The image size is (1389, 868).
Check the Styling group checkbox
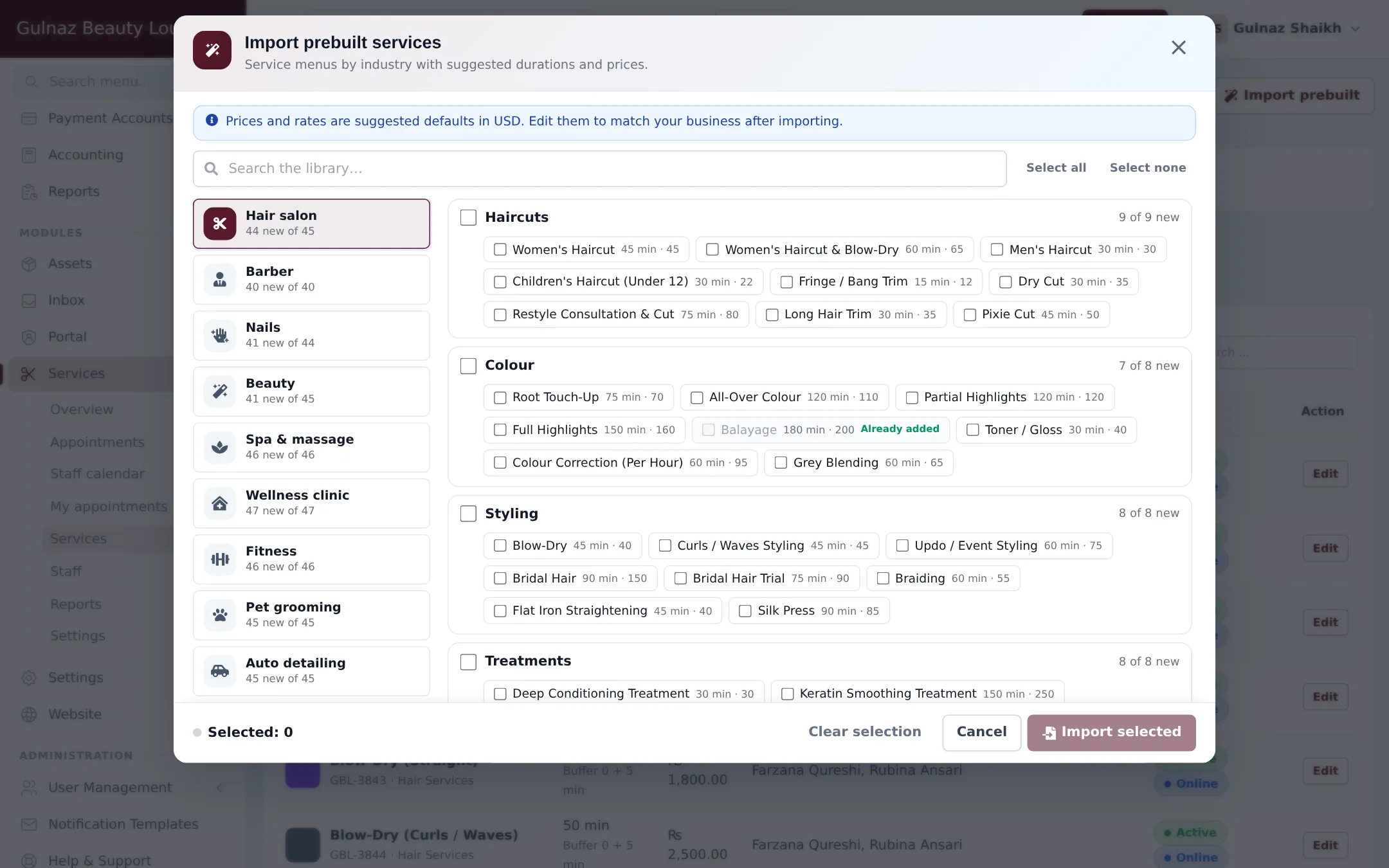click(x=468, y=514)
